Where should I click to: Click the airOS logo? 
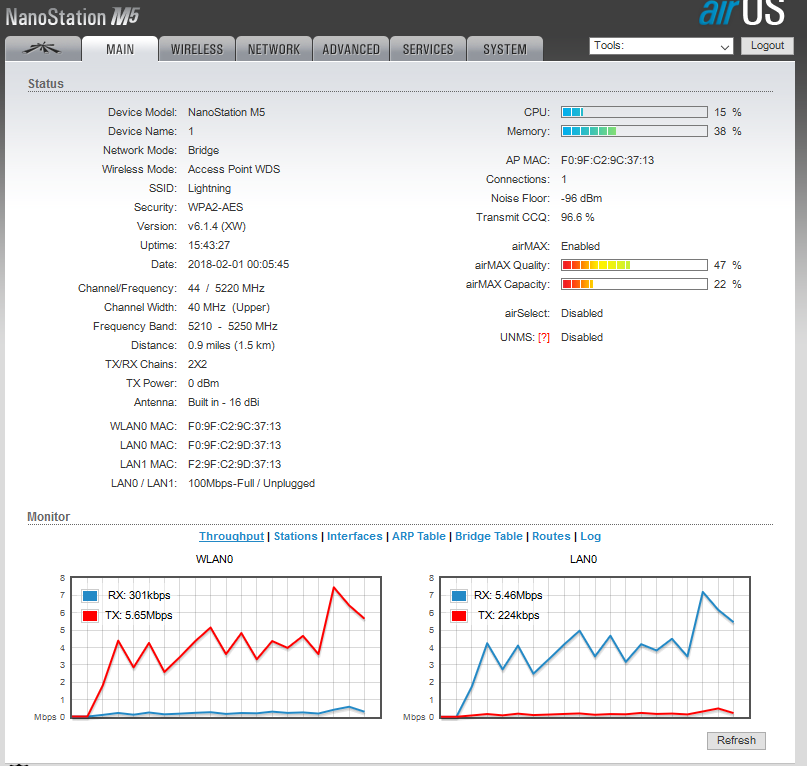pyautogui.click(x=742, y=12)
